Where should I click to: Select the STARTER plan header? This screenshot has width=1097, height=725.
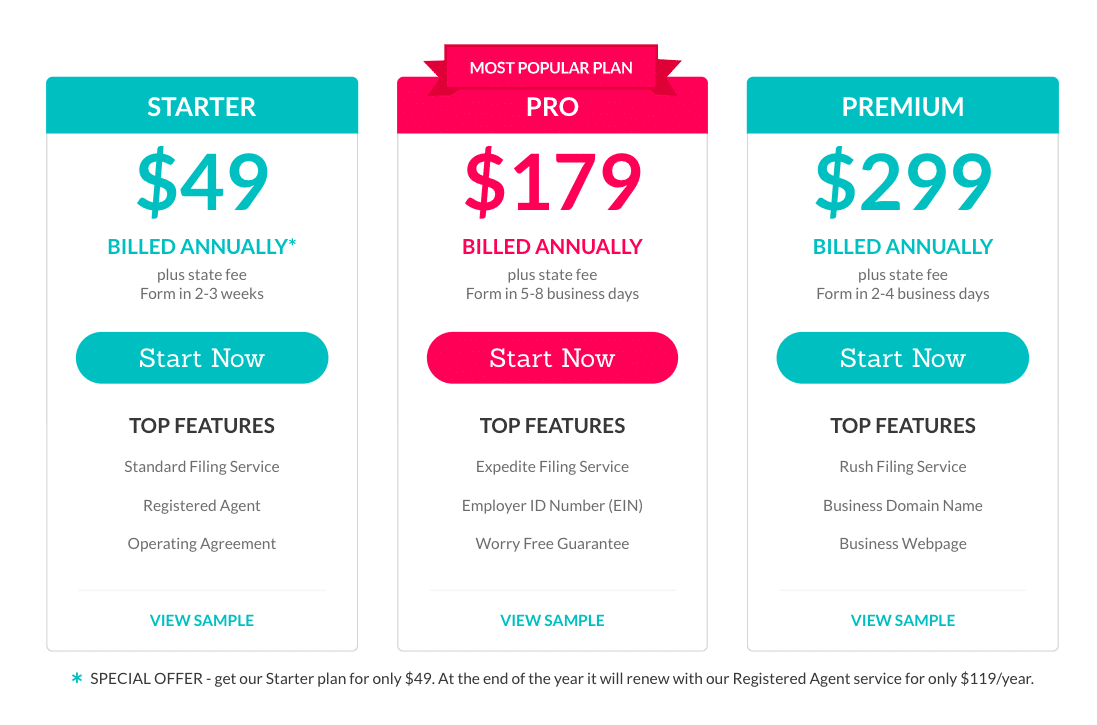(201, 106)
